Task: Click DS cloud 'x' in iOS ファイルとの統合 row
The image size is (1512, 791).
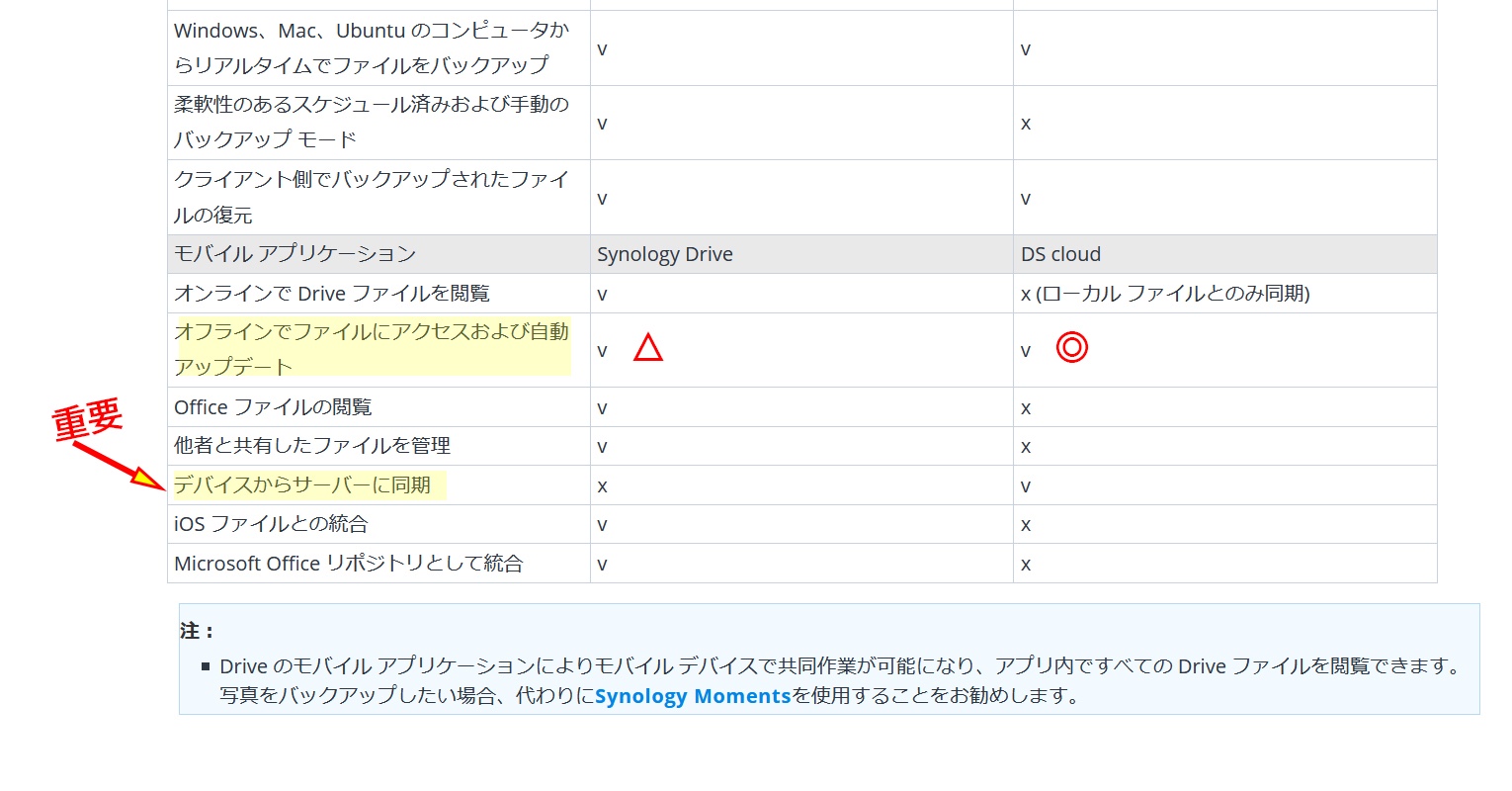Action: point(1026,525)
